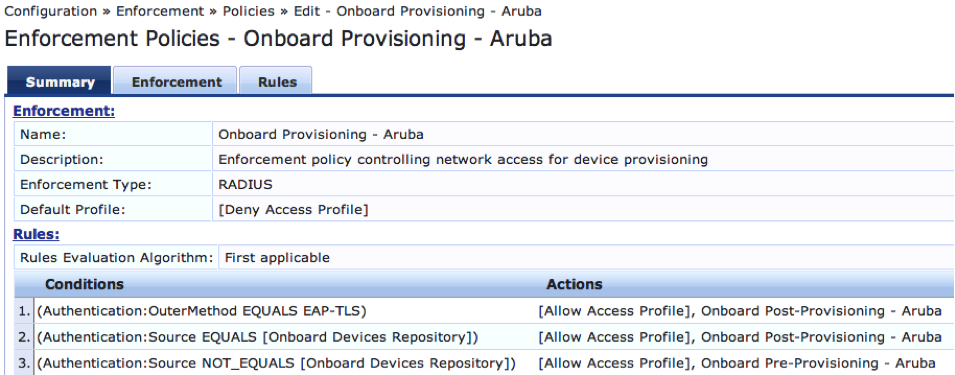
Task: Switch to the Summary tab
Action: tap(59, 81)
